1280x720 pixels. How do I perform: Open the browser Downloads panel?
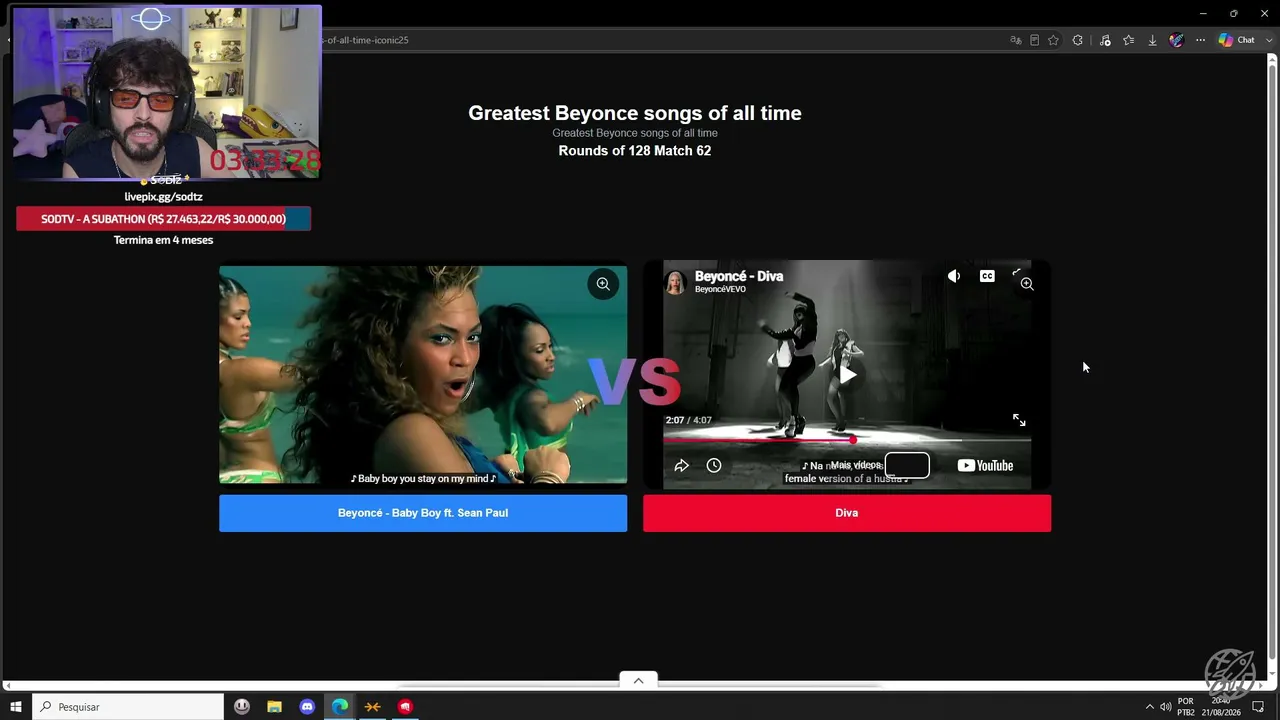(1152, 40)
